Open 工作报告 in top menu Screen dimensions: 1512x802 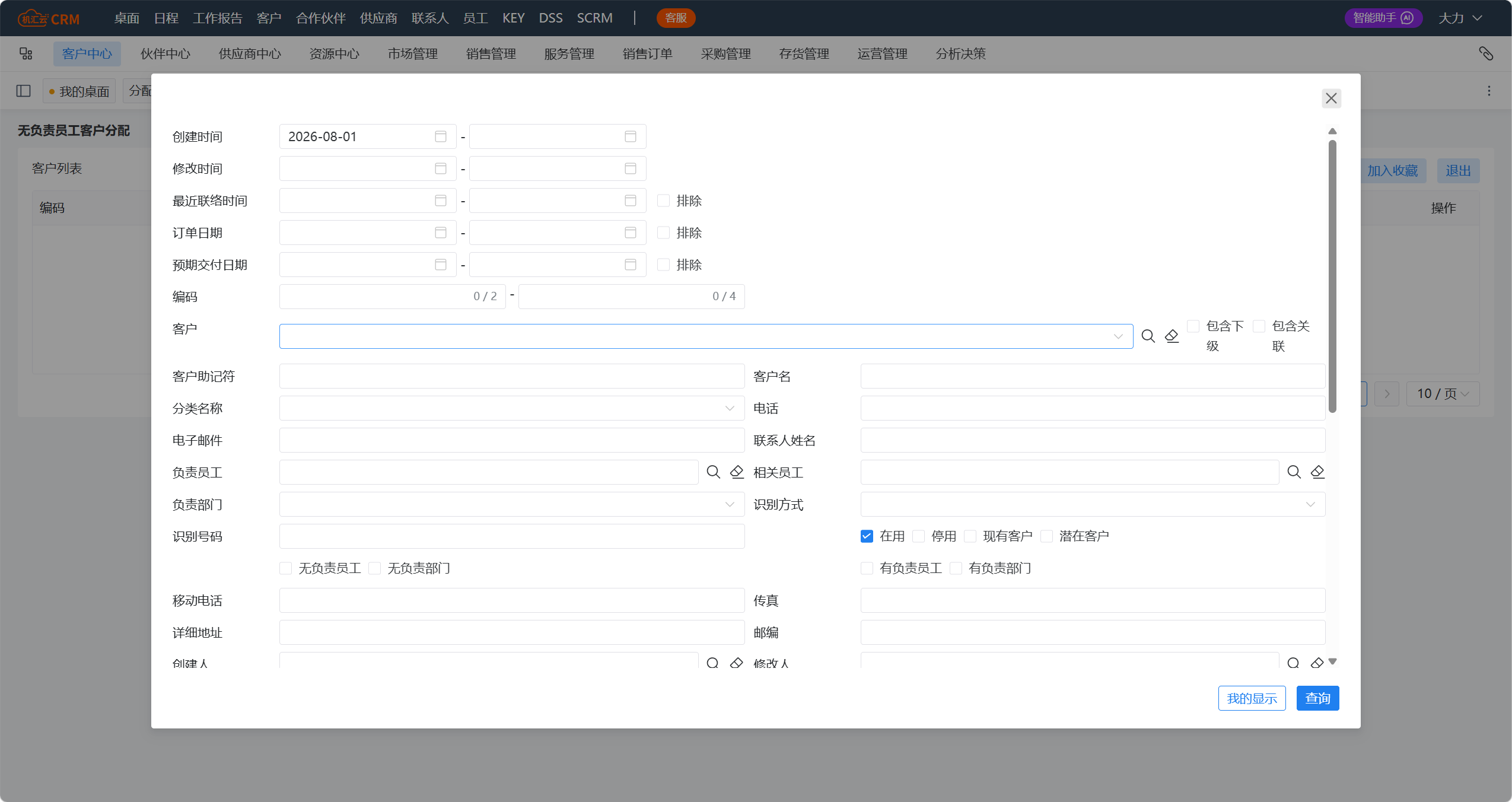click(x=218, y=18)
